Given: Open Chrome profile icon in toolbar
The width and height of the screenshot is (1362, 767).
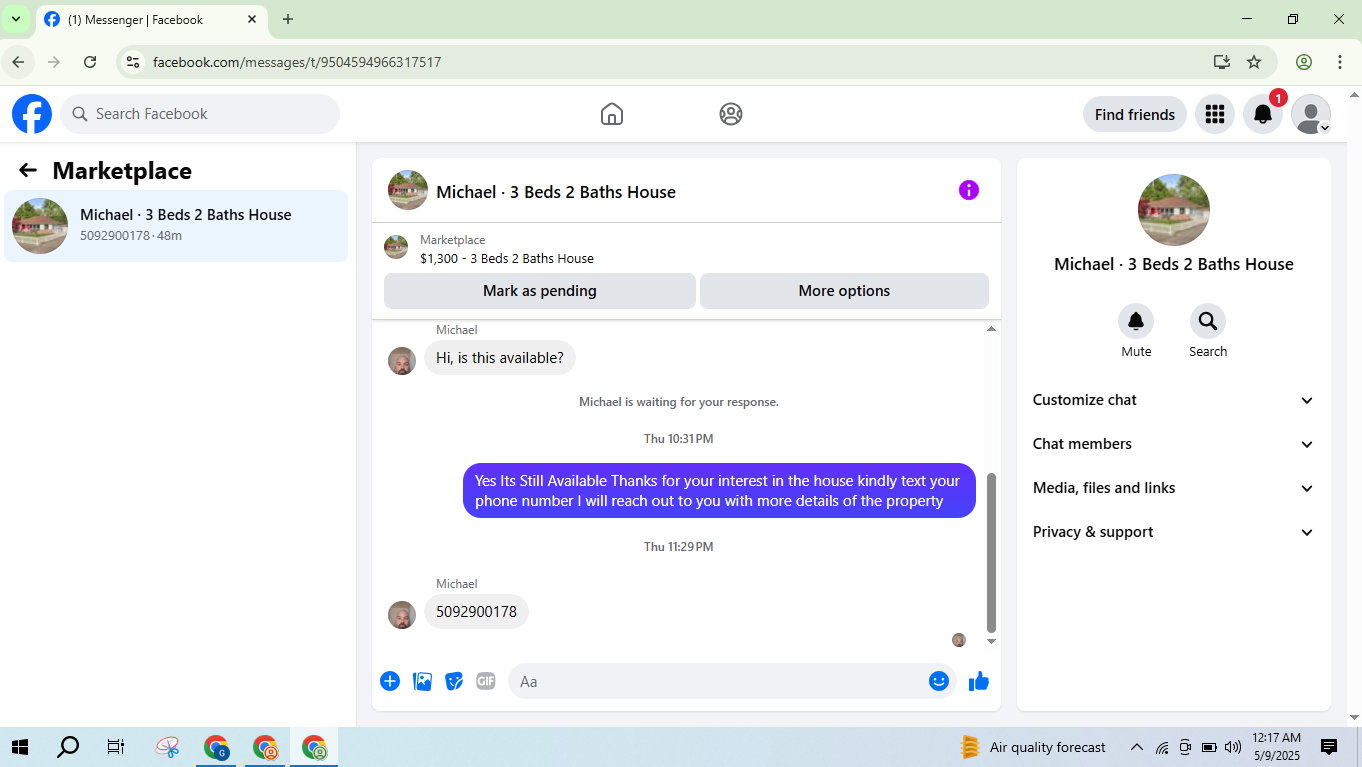Looking at the screenshot, I should click(x=1304, y=62).
